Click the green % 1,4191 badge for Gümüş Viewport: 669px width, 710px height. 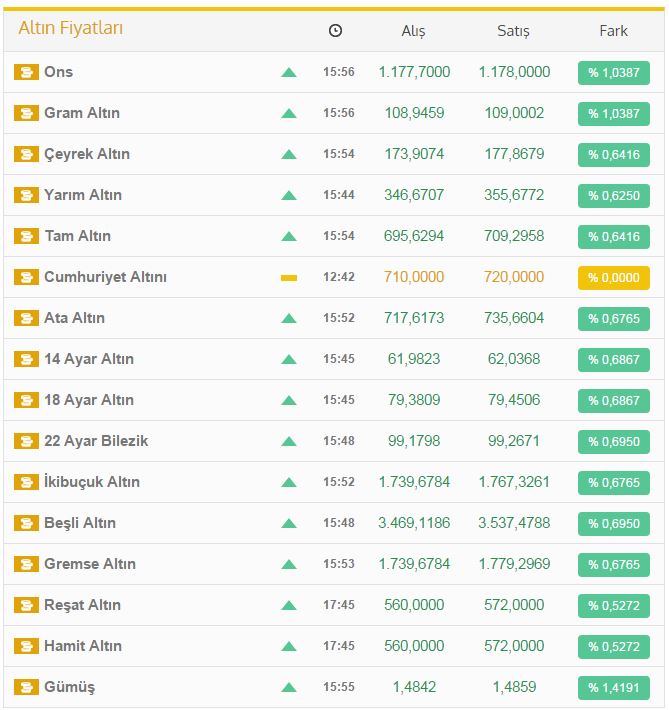pyautogui.click(x=613, y=687)
